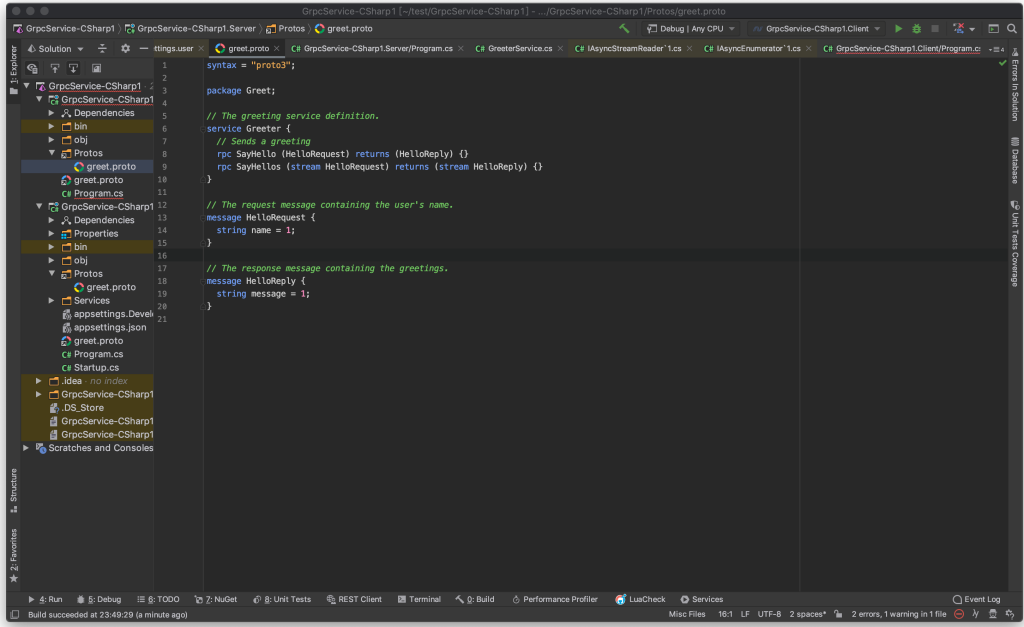Click the settings sync icon at status bar end
Viewport: 1024px width, 627px height.
(x=1010, y=614)
